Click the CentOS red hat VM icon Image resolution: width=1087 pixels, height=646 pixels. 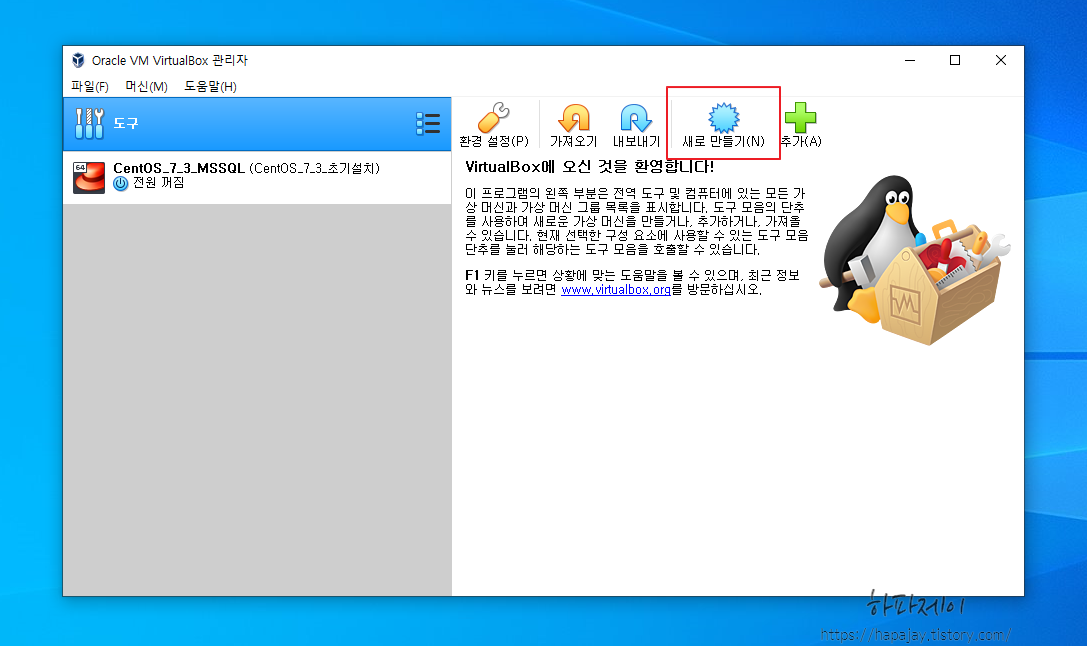[x=89, y=177]
